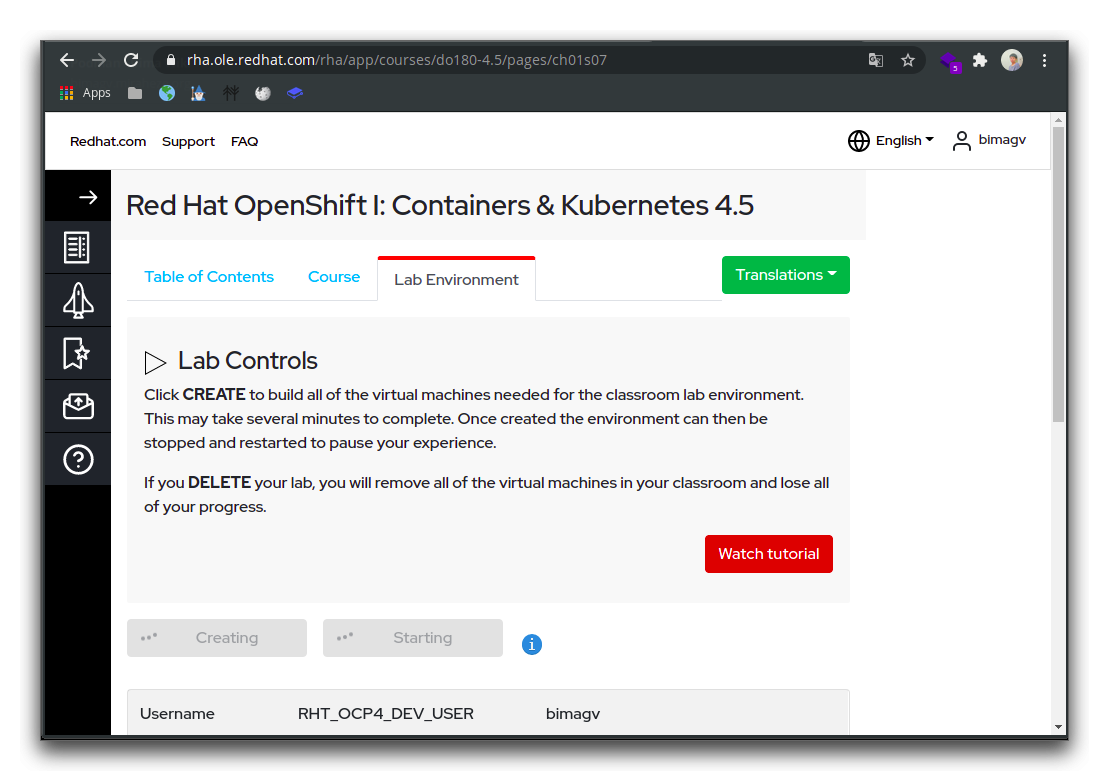
Task: Click the Starting button
Action: point(413,638)
